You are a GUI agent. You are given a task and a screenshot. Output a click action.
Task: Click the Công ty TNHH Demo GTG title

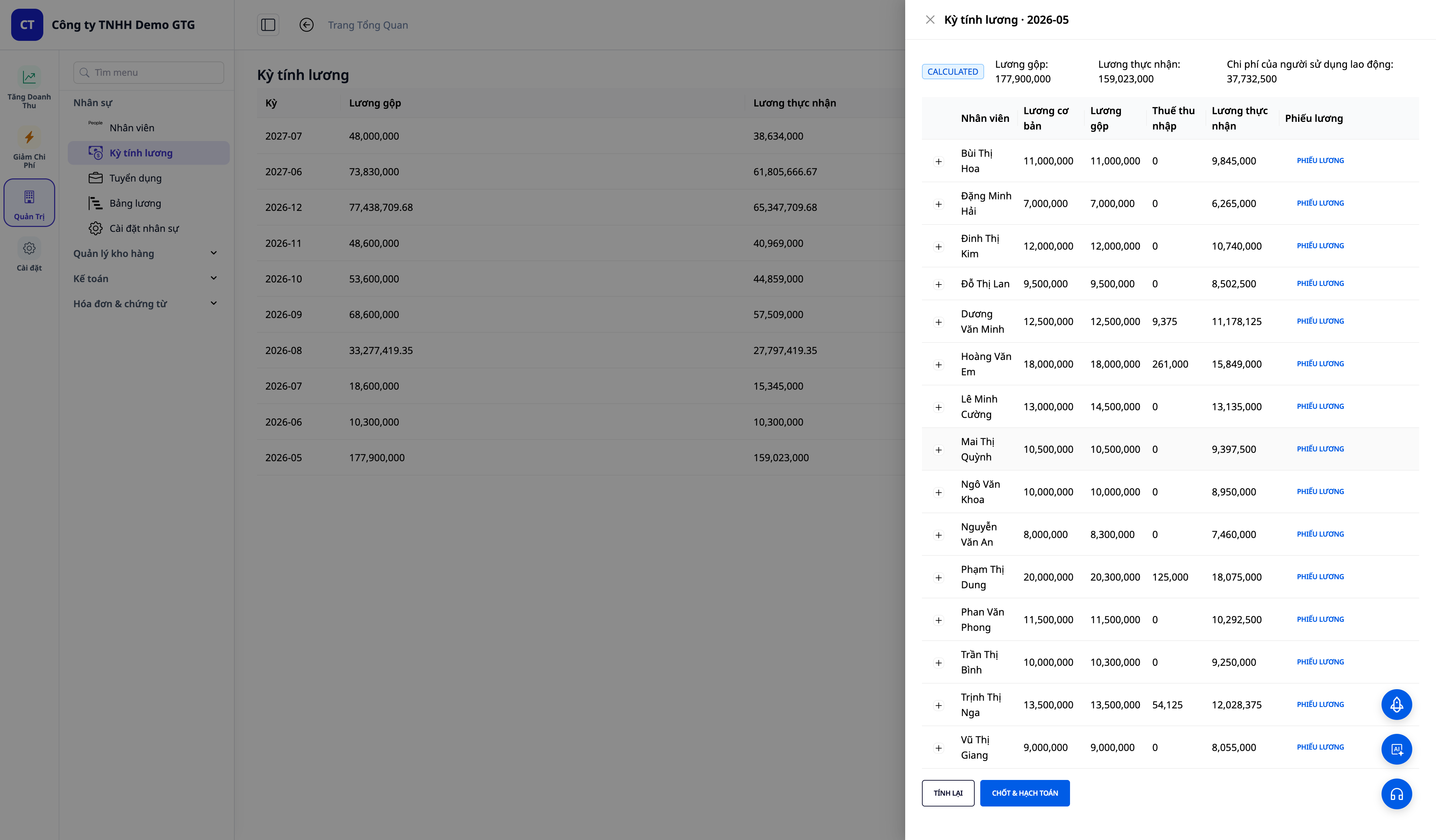pyautogui.click(x=123, y=25)
